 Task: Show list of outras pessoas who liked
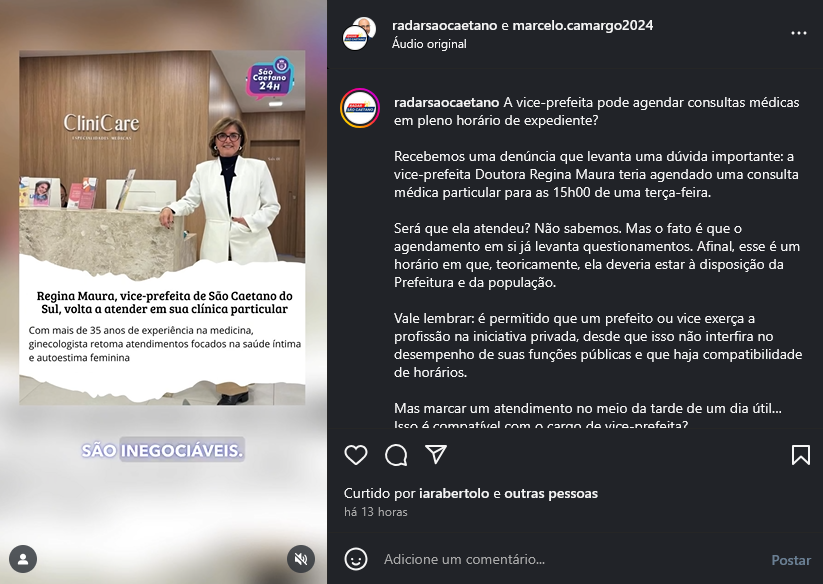point(551,494)
